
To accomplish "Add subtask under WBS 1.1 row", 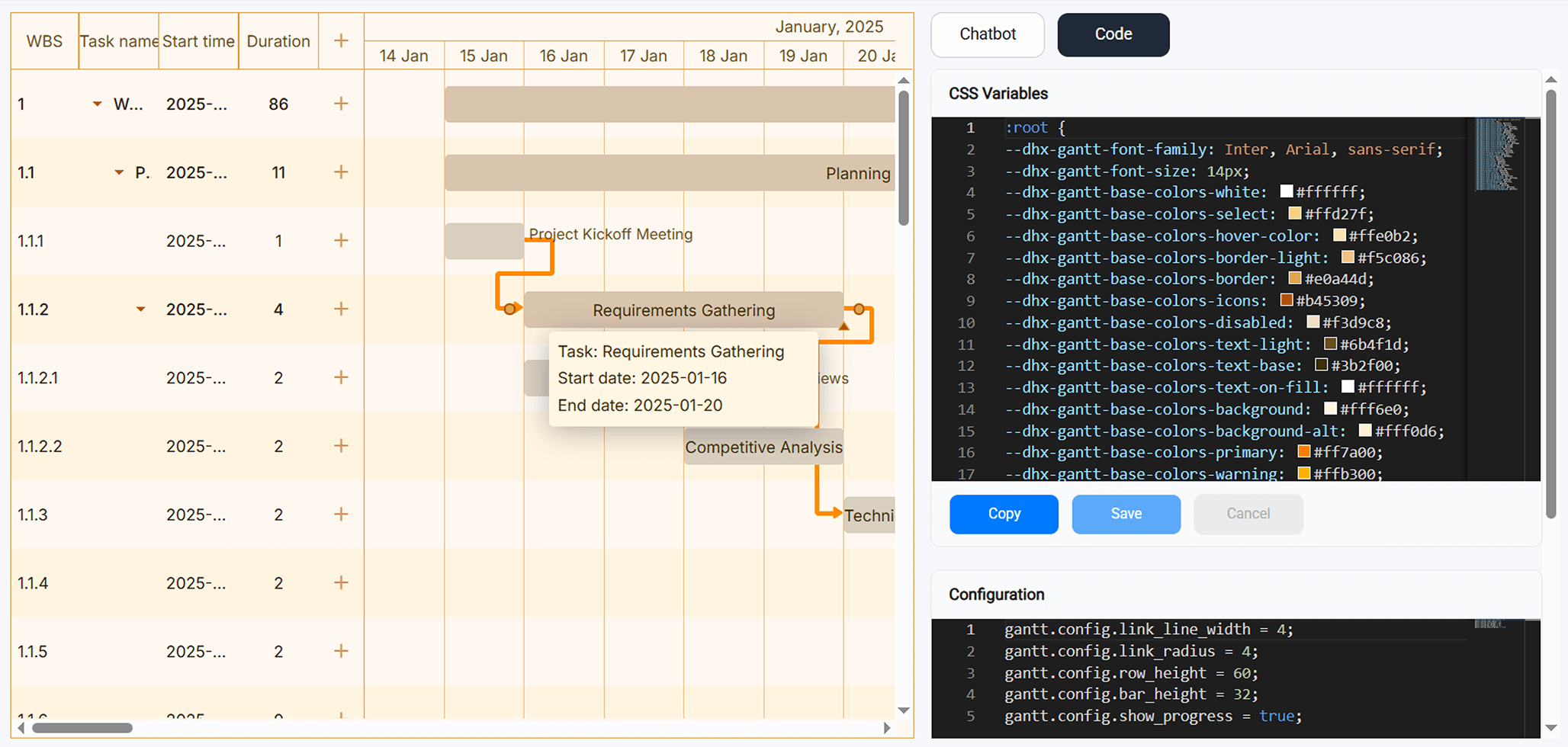I will click(341, 172).
